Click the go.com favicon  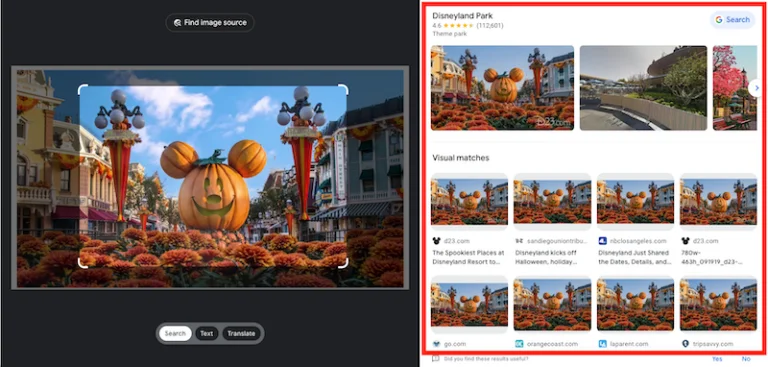[x=436, y=344]
